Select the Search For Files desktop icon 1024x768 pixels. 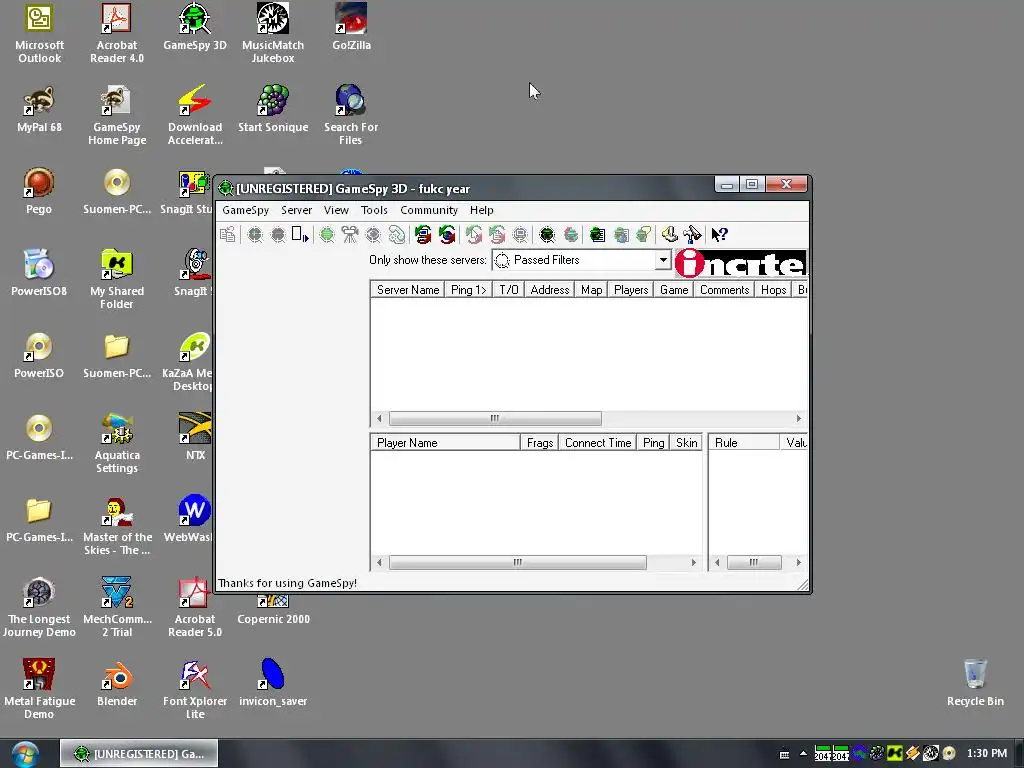pos(351,115)
